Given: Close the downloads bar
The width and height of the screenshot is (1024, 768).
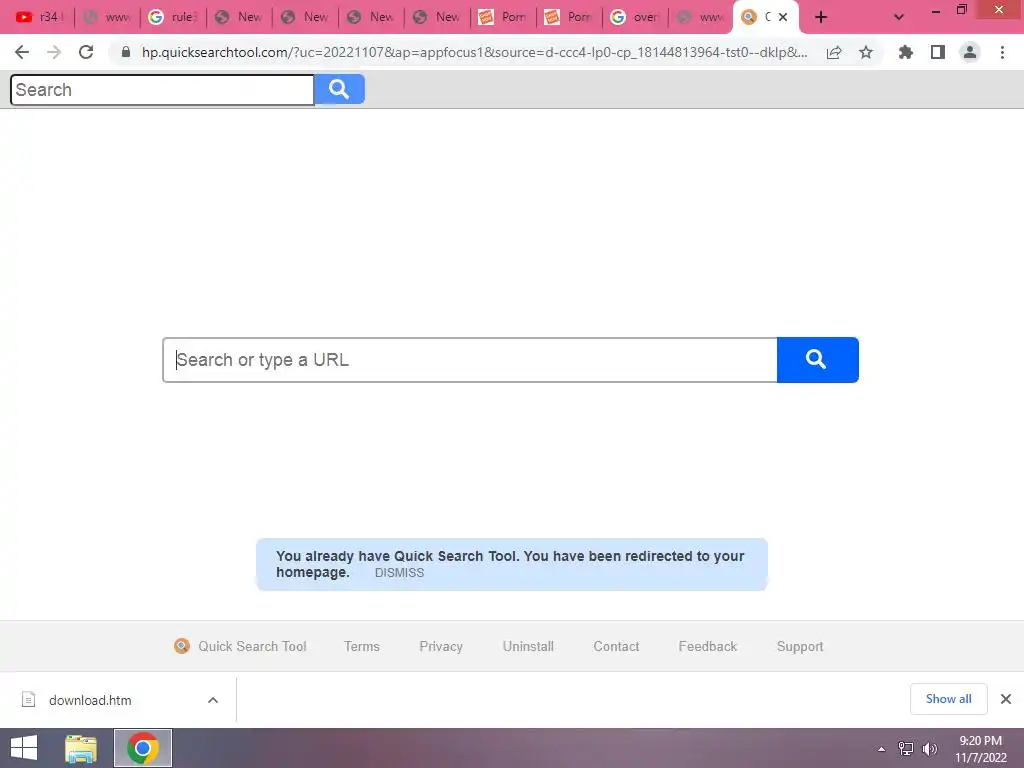Looking at the screenshot, I should click(1006, 699).
